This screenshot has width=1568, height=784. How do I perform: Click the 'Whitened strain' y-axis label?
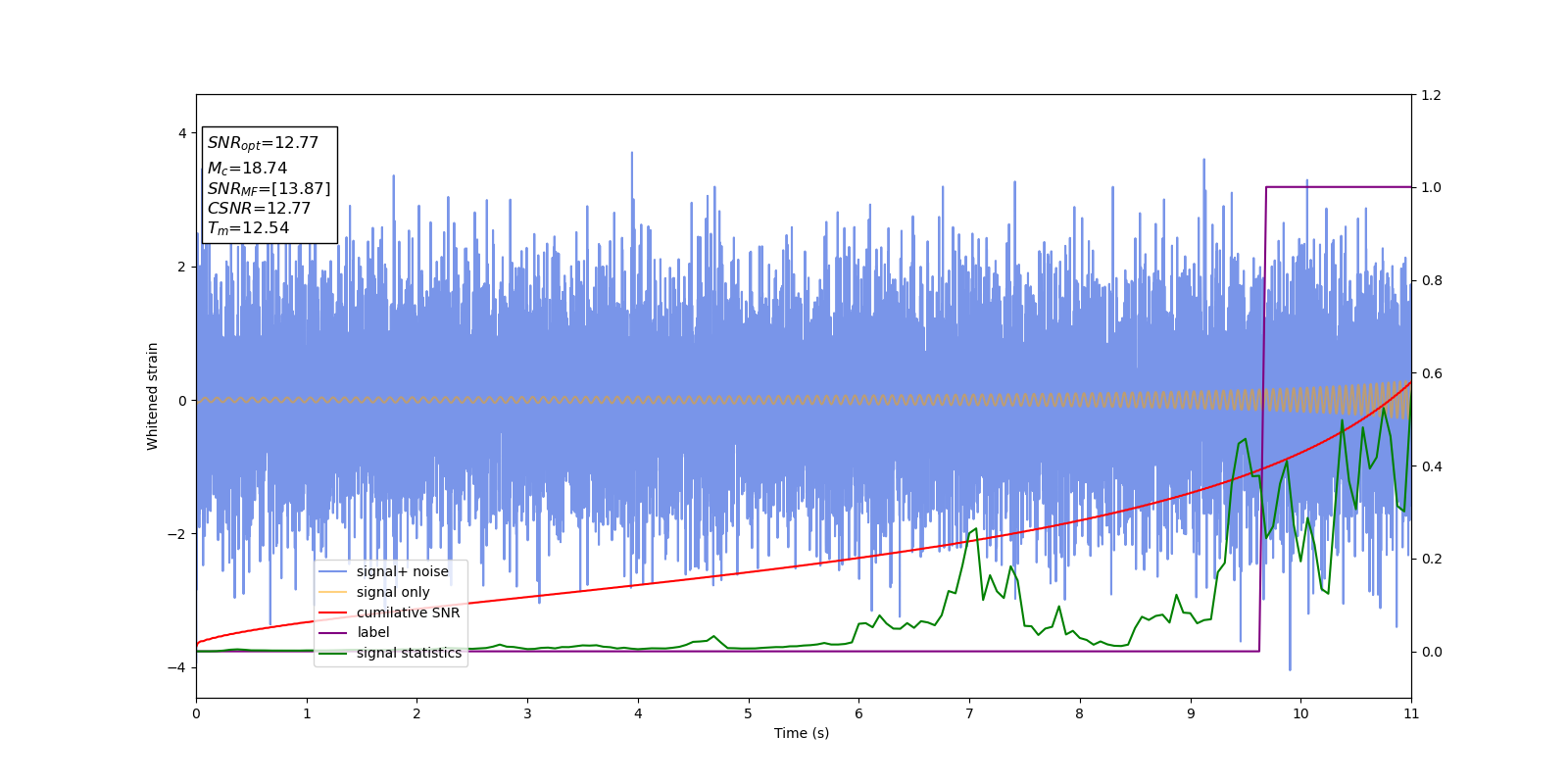coord(153,396)
